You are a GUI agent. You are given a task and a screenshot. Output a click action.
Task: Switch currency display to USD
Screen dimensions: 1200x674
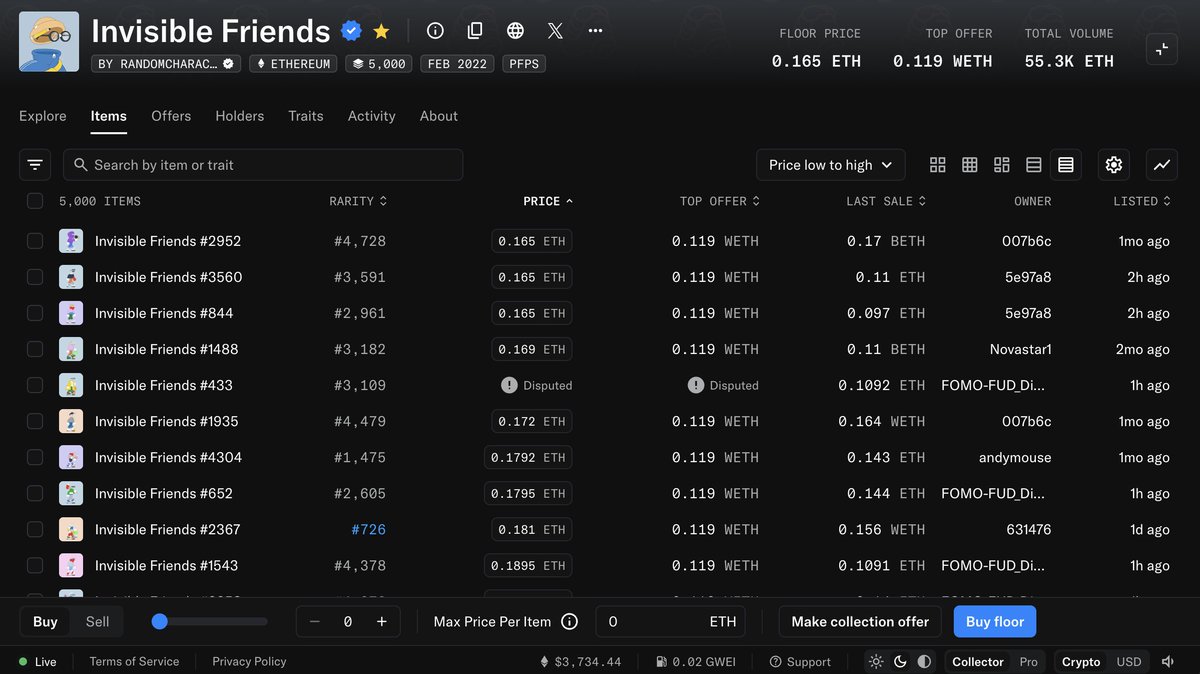pos(1129,662)
